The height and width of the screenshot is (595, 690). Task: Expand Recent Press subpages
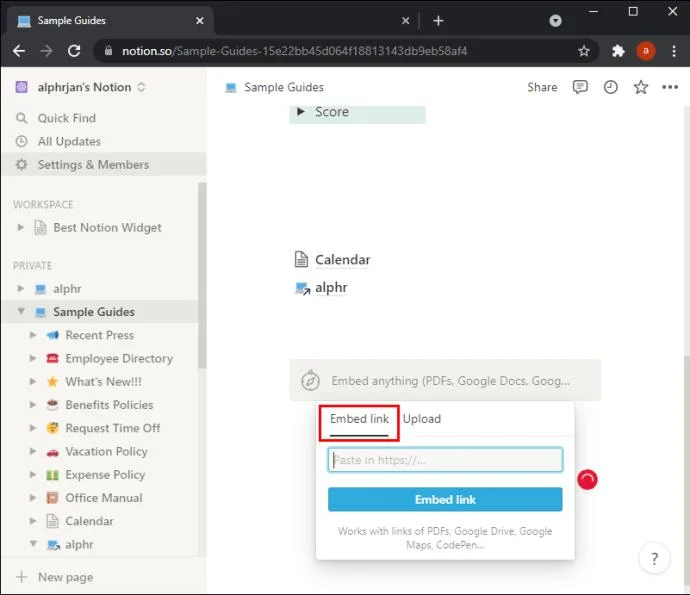(33, 335)
